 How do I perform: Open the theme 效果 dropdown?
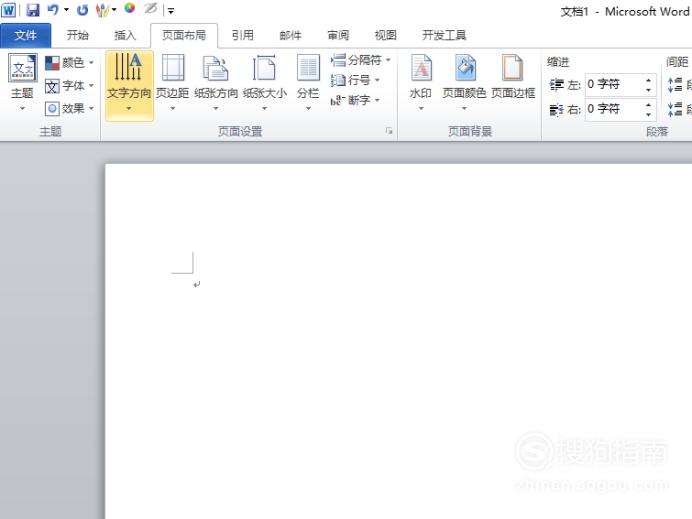(x=69, y=108)
